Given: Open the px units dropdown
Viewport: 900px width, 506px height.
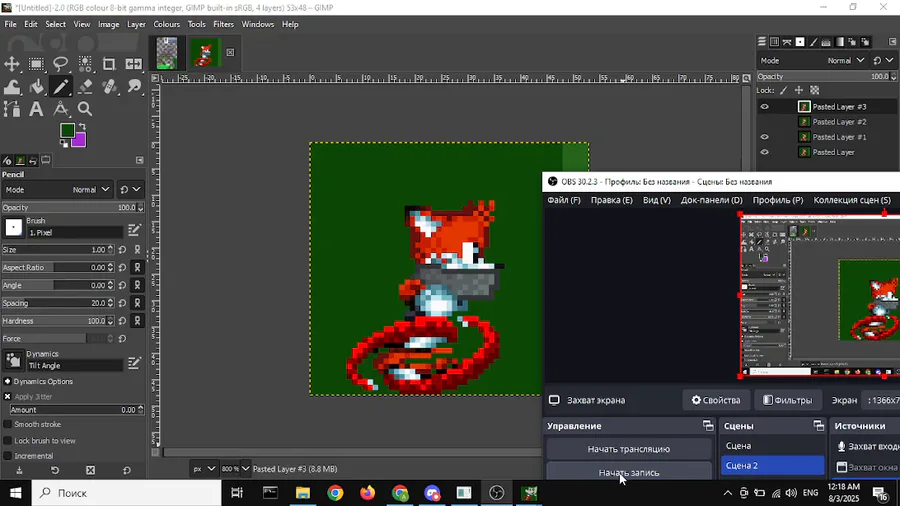Looking at the screenshot, I should pos(204,469).
